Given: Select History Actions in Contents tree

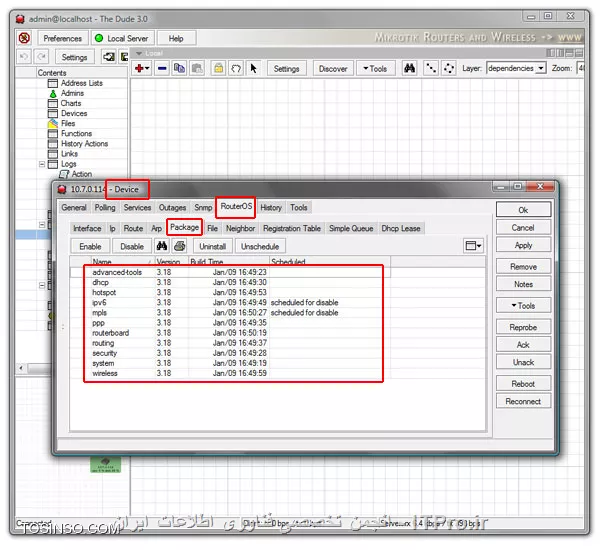Looking at the screenshot, I should [84, 144].
